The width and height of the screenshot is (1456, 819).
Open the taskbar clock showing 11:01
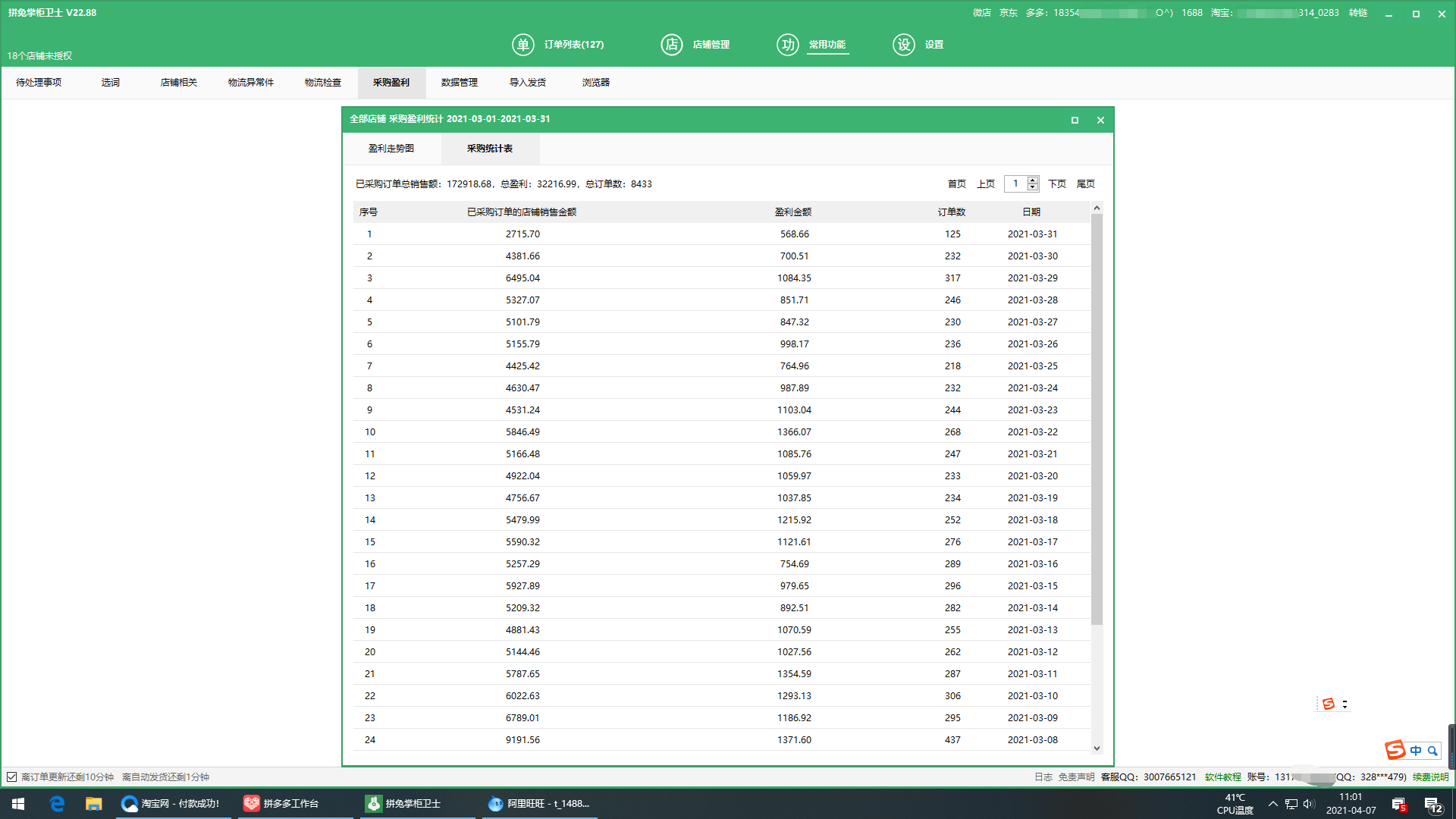1351,804
